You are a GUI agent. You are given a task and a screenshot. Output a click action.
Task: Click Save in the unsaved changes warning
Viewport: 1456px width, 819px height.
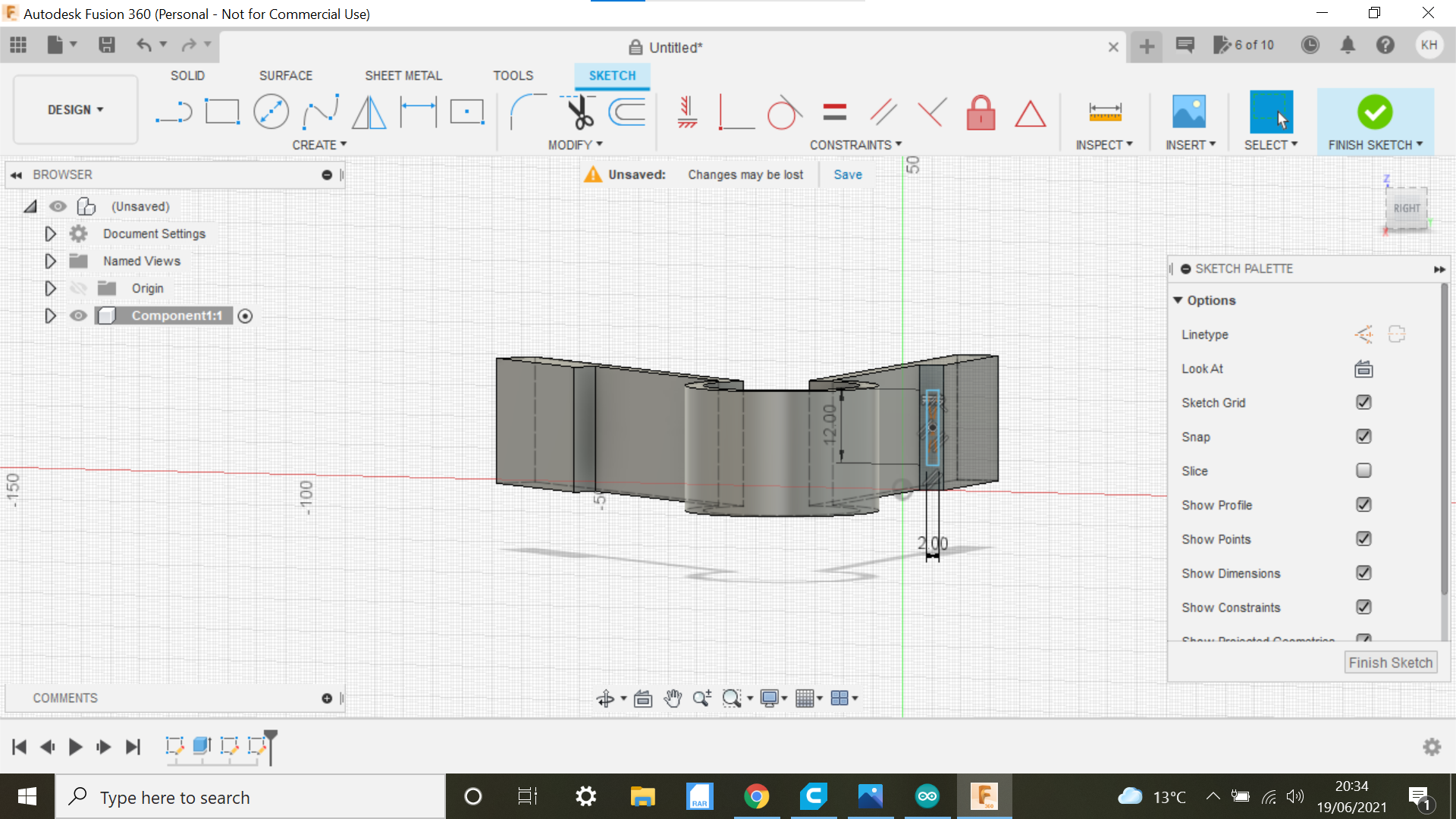(x=847, y=174)
